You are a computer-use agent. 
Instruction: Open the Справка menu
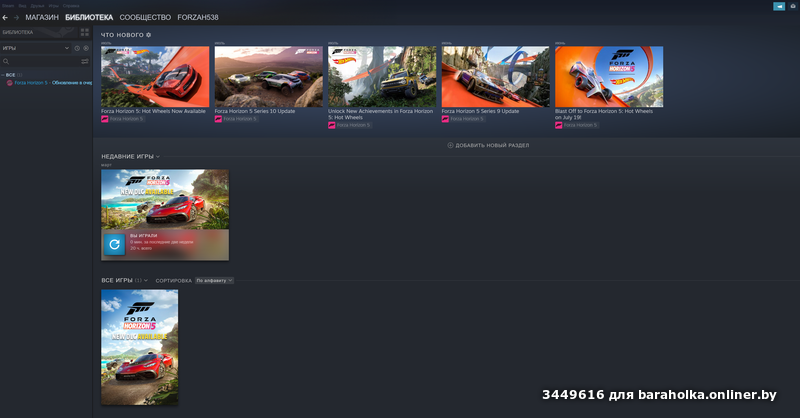(x=71, y=6)
